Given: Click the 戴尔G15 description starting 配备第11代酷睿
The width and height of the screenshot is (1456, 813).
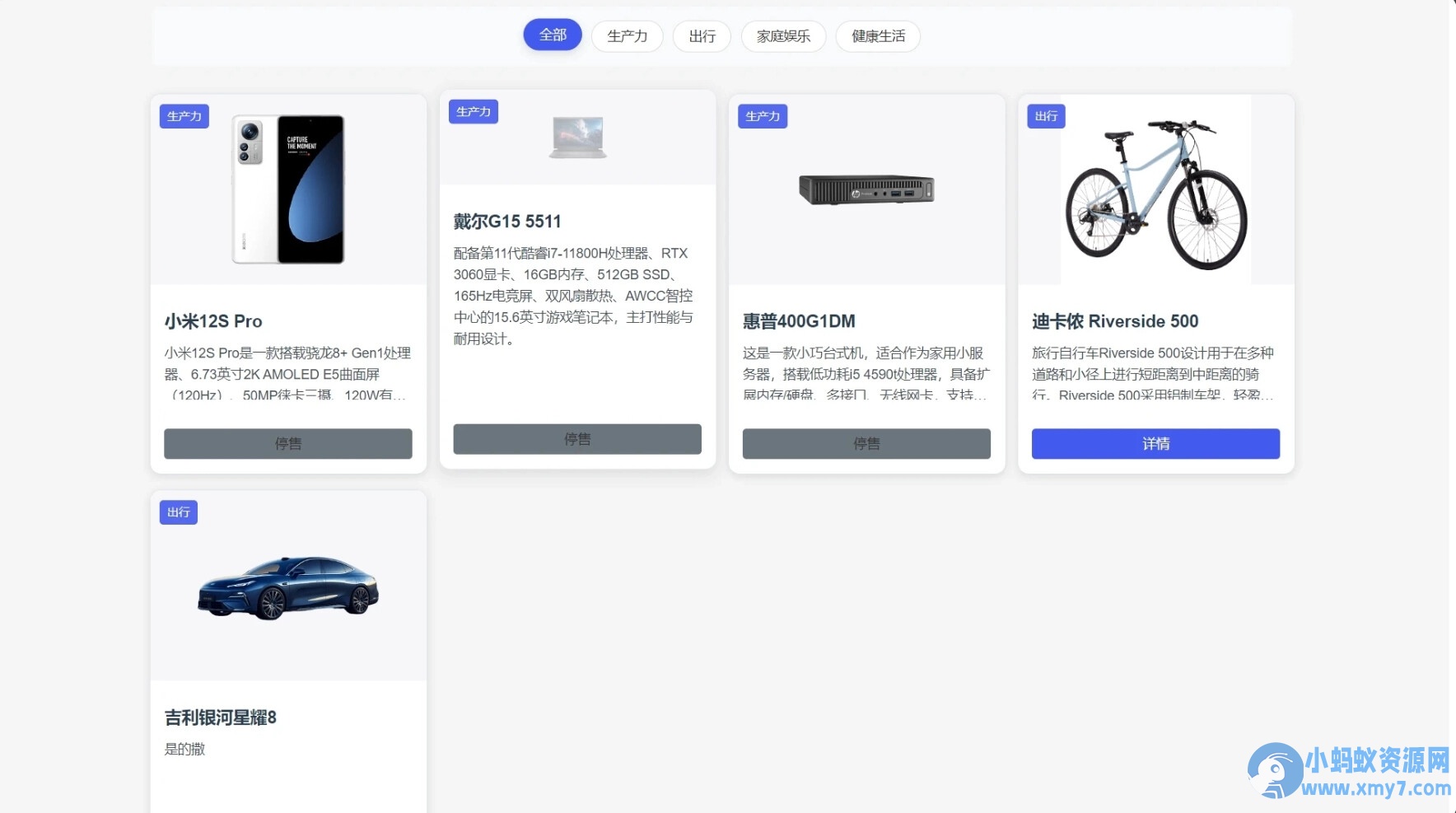Looking at the screenshot, I should pos(575,296).
